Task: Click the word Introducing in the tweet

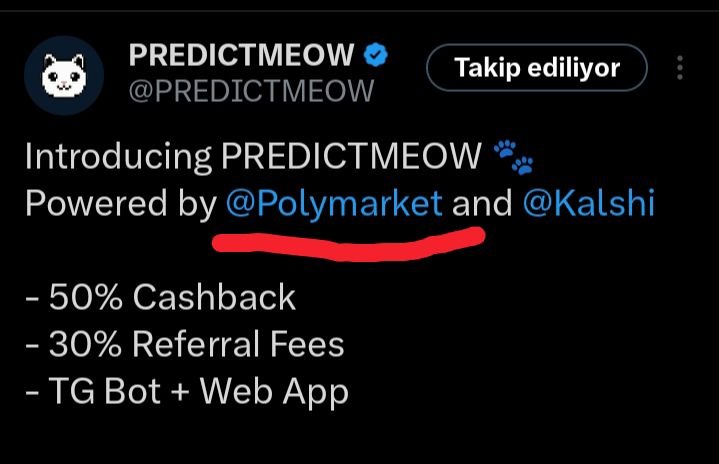Action: pyautogui.click(x=118, y=157)
